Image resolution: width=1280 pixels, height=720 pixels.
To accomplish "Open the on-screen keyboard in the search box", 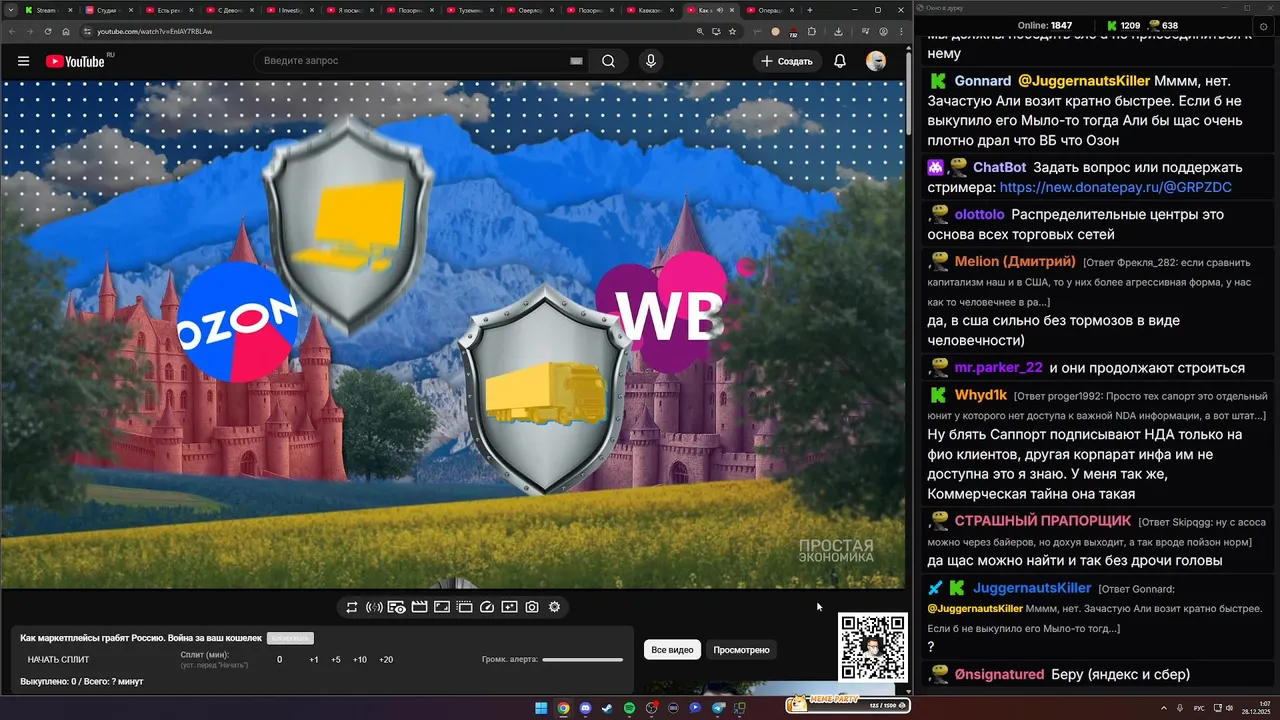I will point(576,61).
